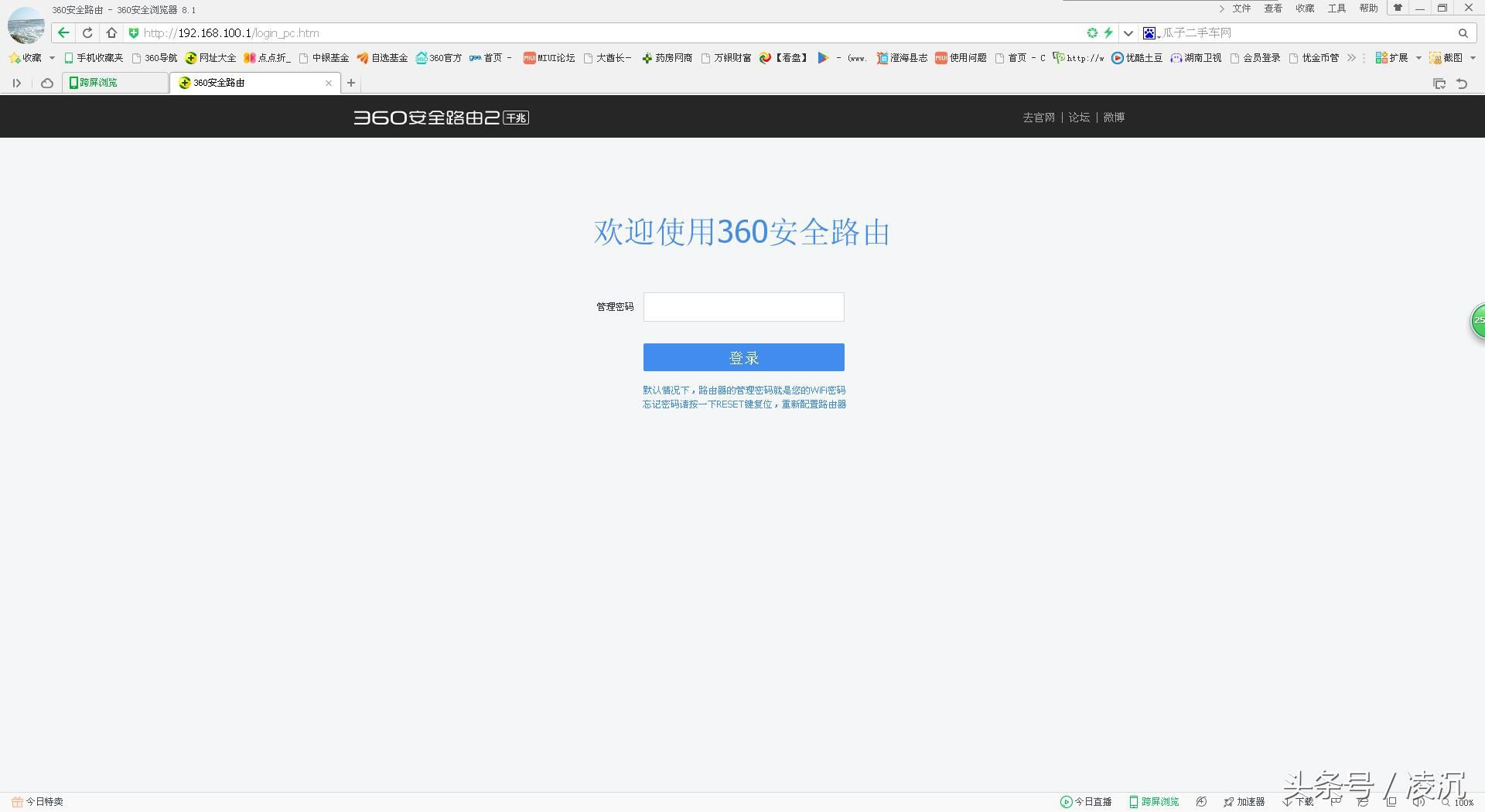This screenshot has width=1485, height=812.
Task: Click the 截图 screenshot tool
Action: pos(1446,57)
